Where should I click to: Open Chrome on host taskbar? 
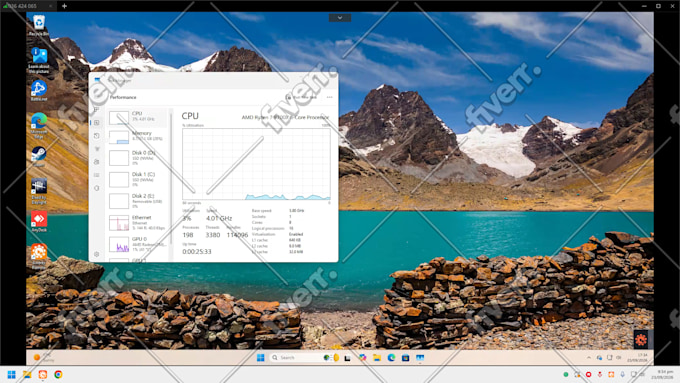coord(58,374)
